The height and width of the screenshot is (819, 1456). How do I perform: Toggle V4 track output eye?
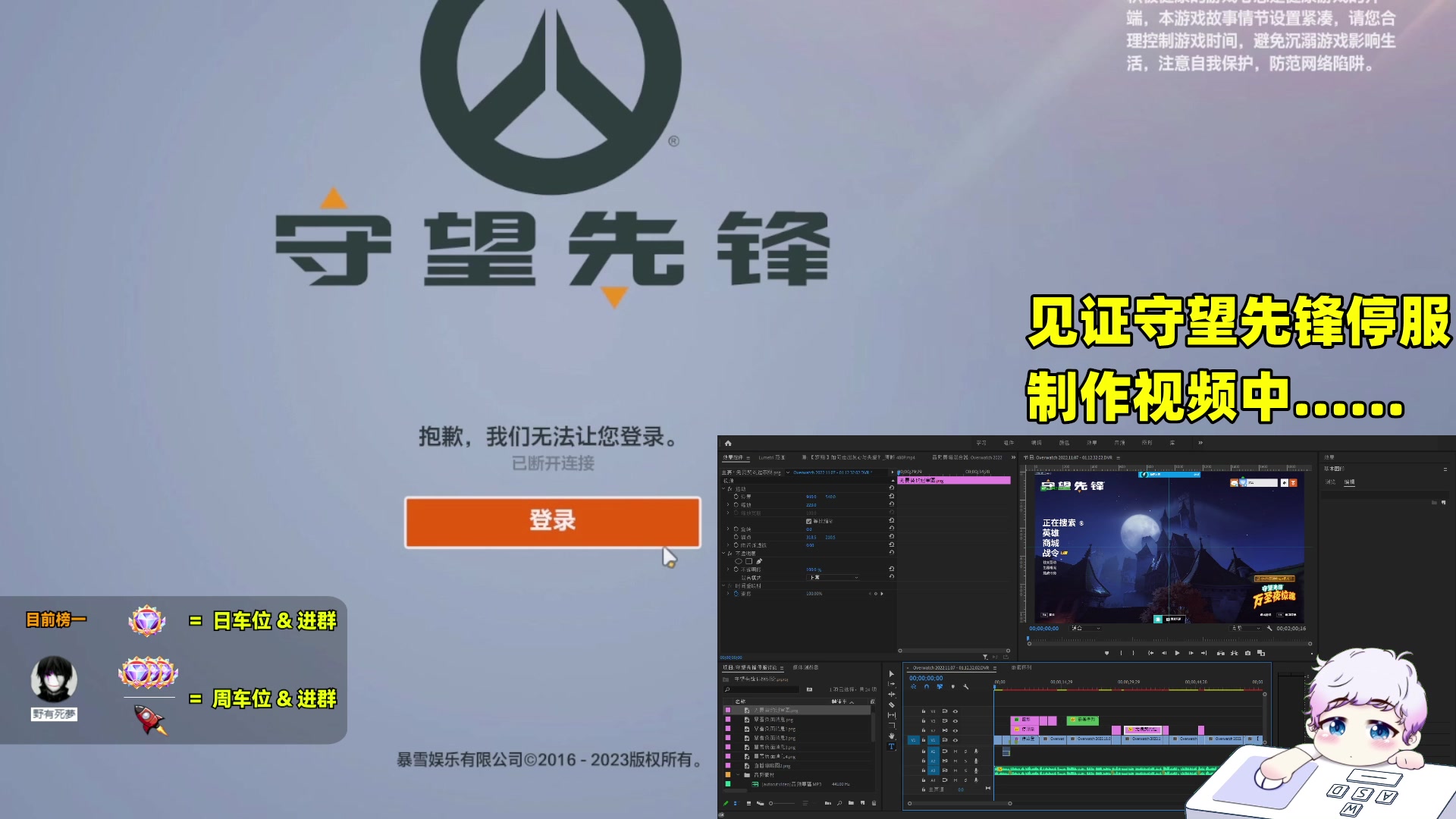coord(955,711)
